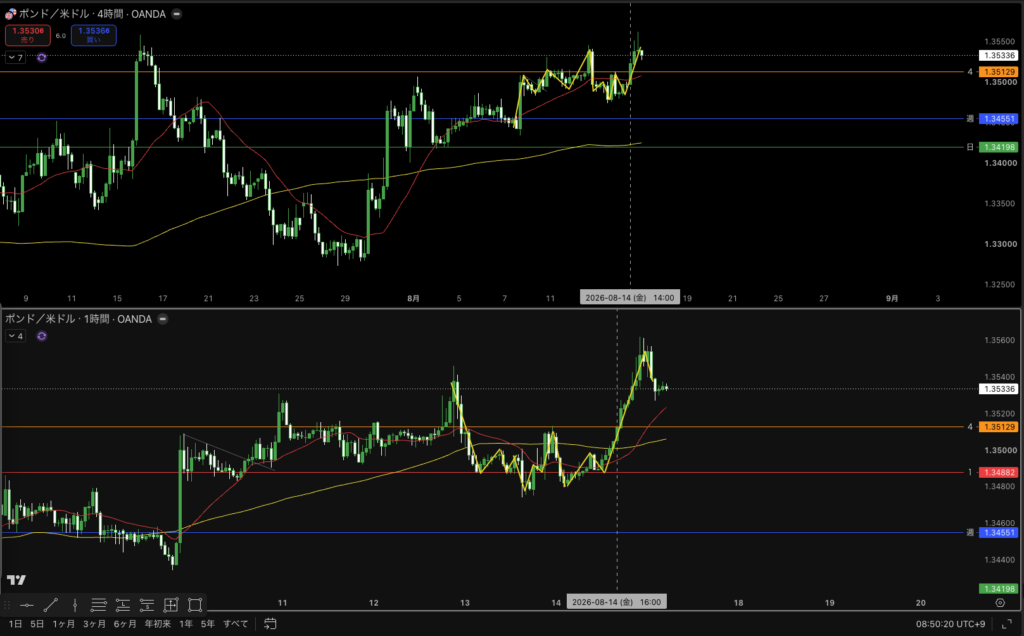Select the date and price range tool

click(171, 605)
